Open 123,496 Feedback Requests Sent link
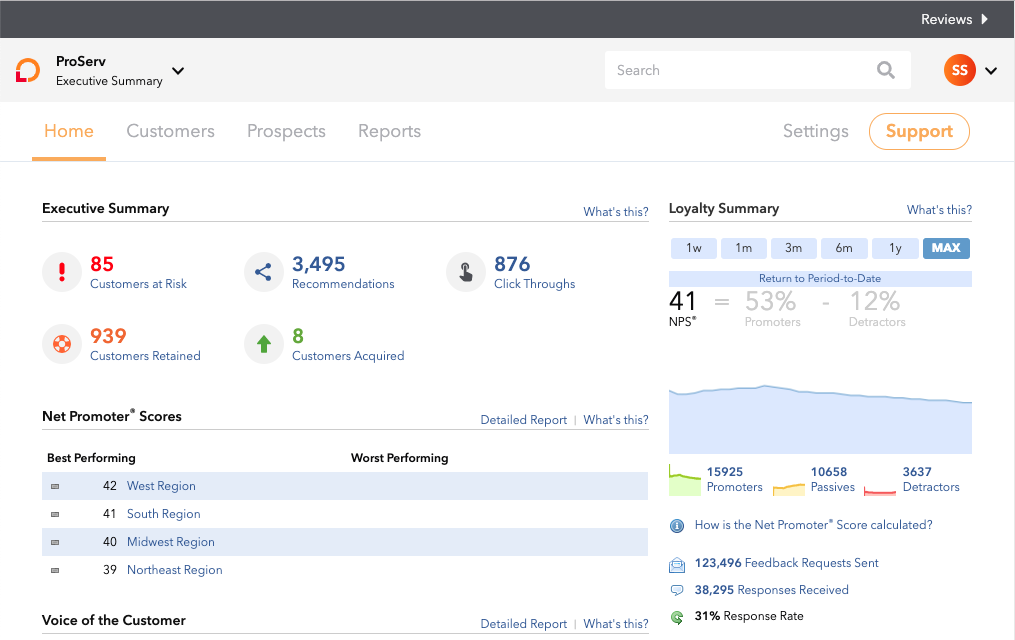The image size is (1015, 640). 786,563
